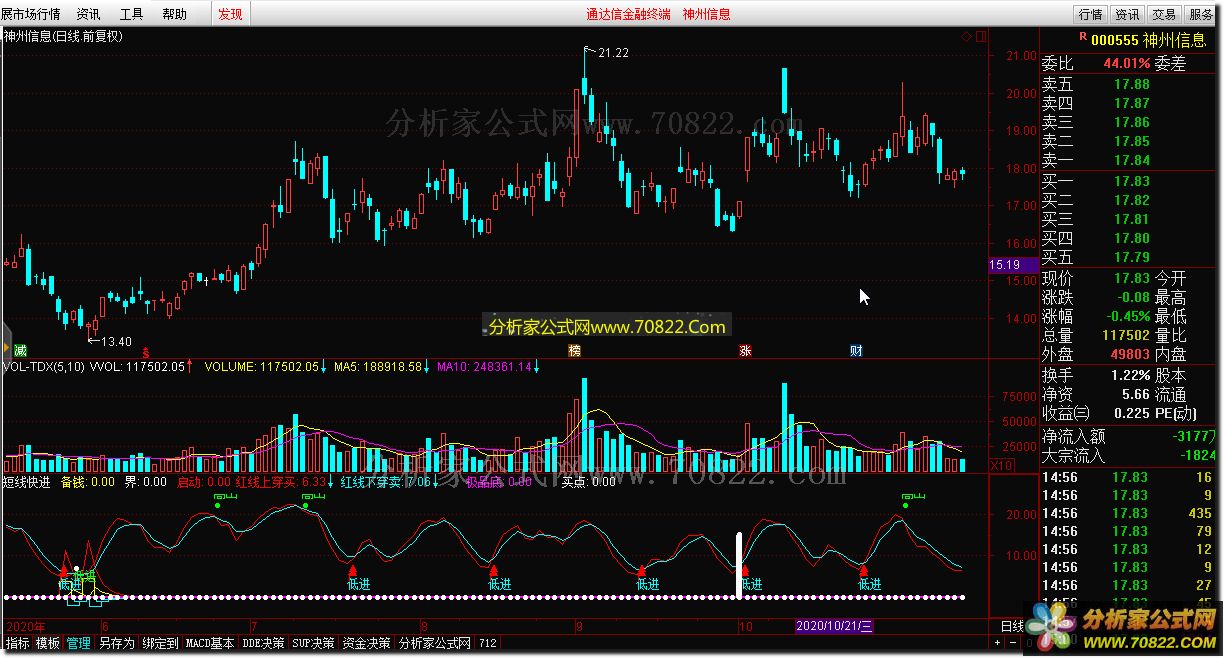Click the 神州信息 title link at top center

coord(707,14)
